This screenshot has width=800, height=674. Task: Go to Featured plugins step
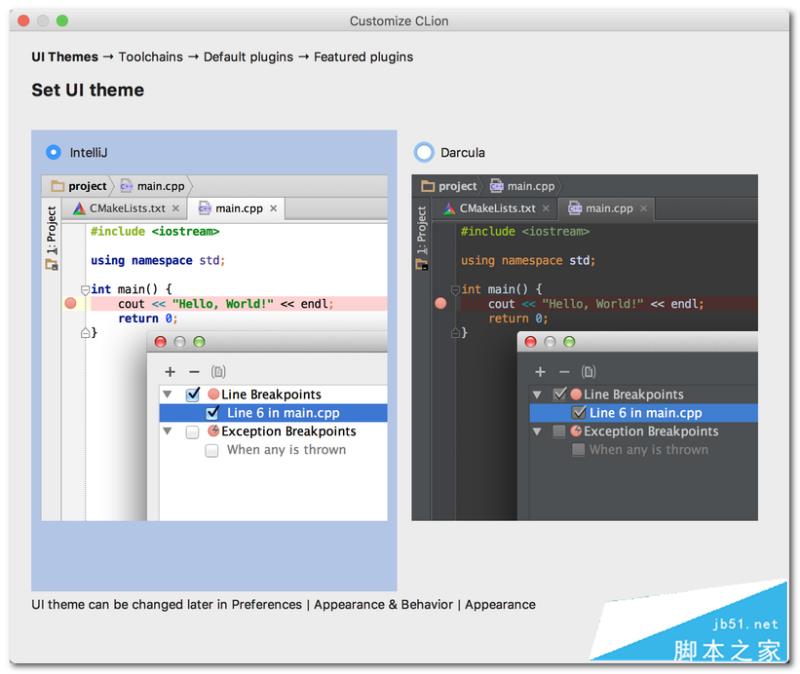363,57
